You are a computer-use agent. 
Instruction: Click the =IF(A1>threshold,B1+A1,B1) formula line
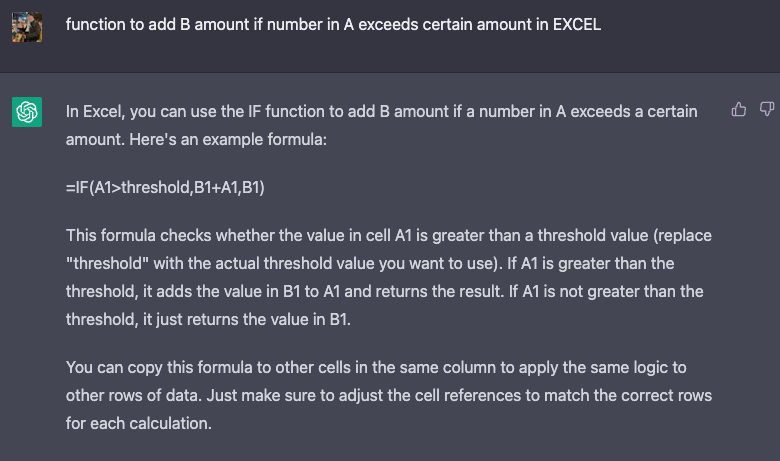pyautogui.click(x=165, y=187)
